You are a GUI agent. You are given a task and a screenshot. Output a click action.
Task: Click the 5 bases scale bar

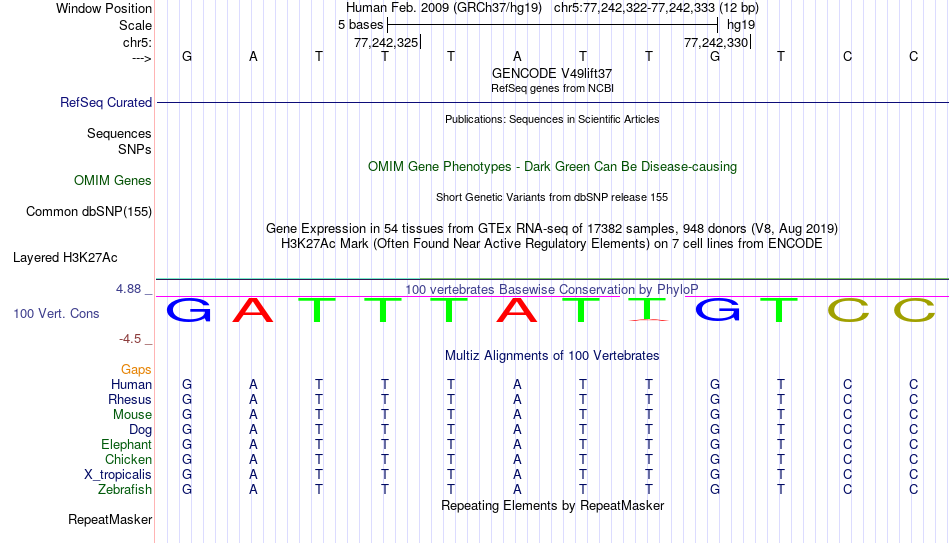[x=552, y=25]
